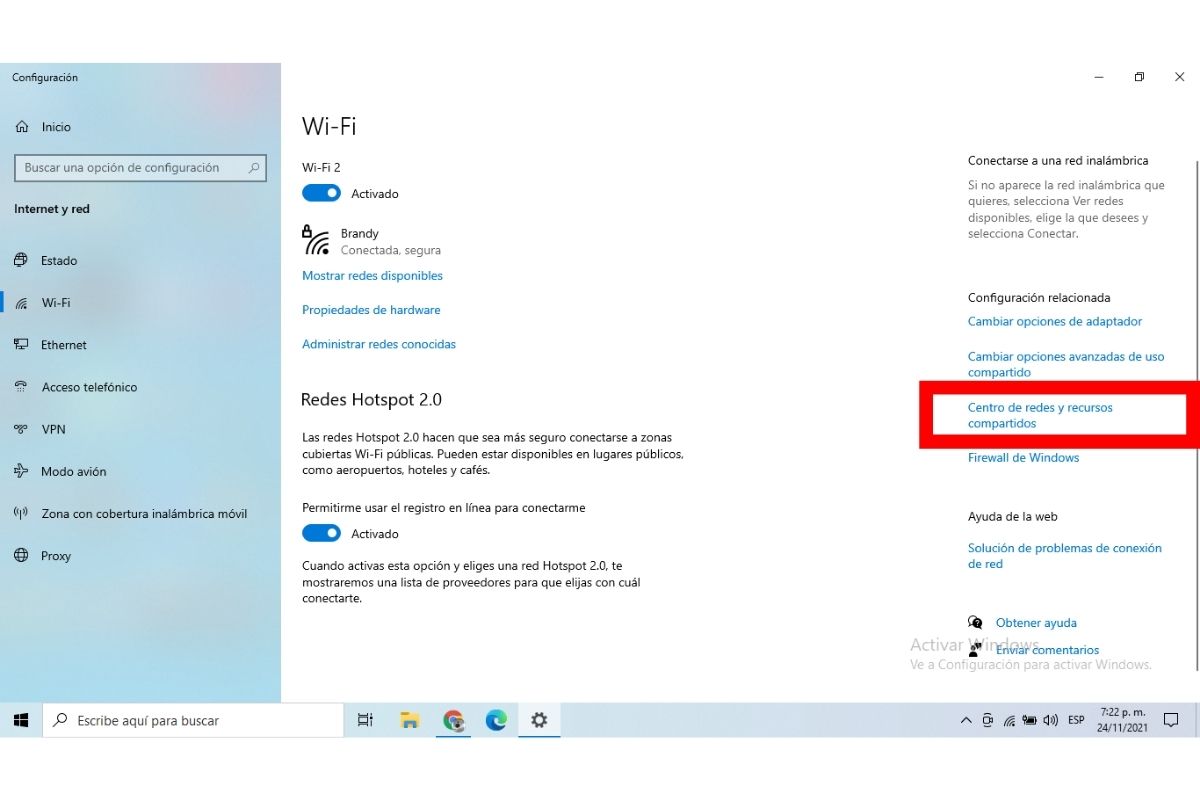Click Cambiar opciones avanzadas de uso compartido
Image resolution: width=1200 pixels, height=800 pixels.
pos(1066,364)
